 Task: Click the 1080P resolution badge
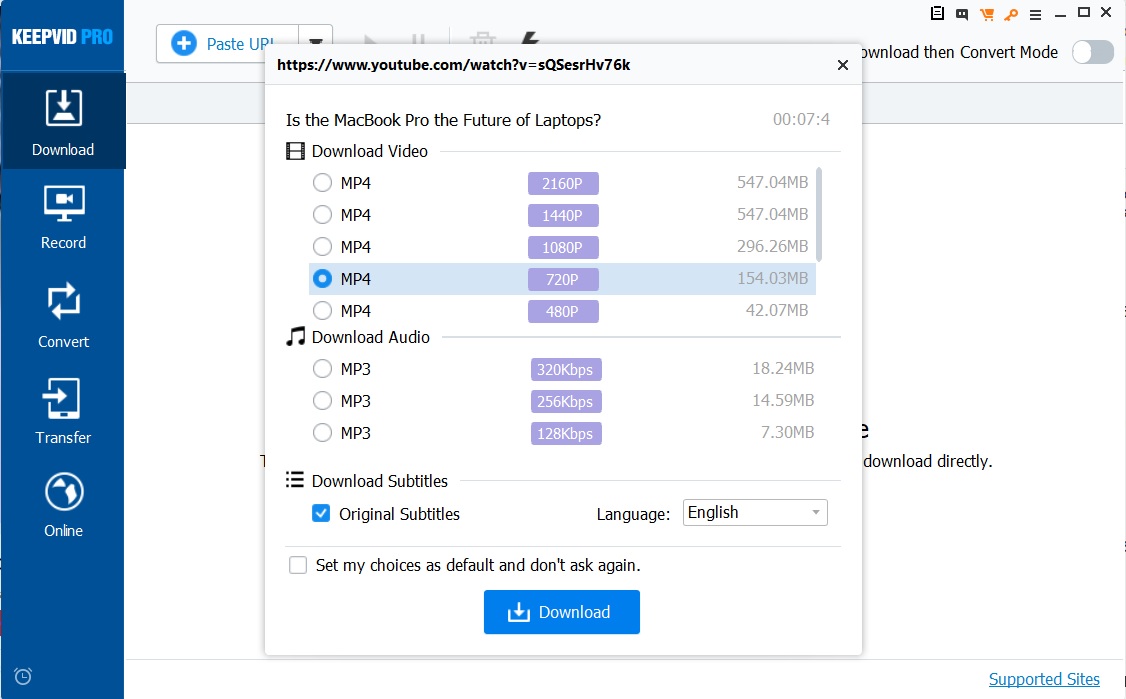[x=563, y=248]
